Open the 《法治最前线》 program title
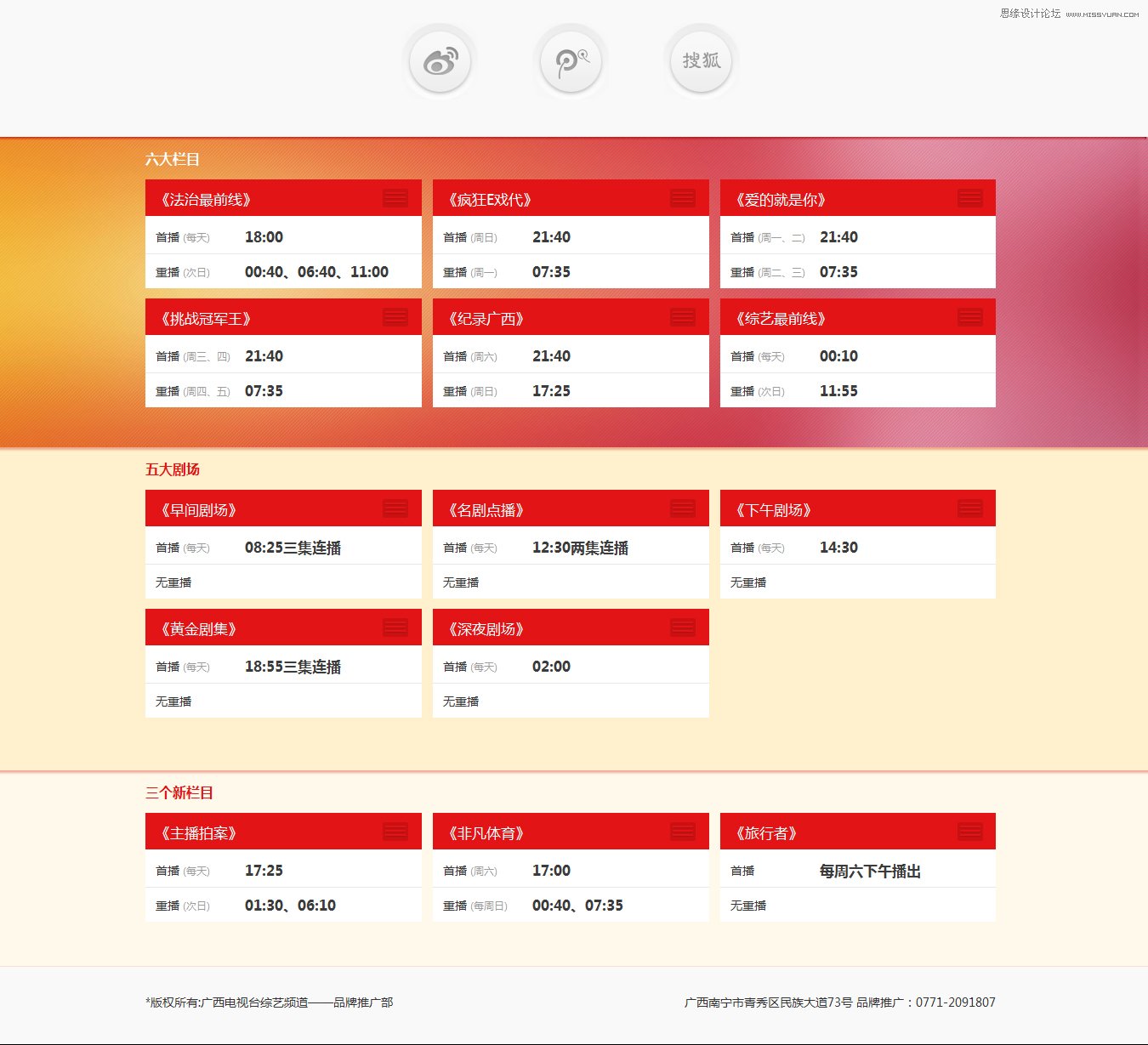 tap(206, 200)
